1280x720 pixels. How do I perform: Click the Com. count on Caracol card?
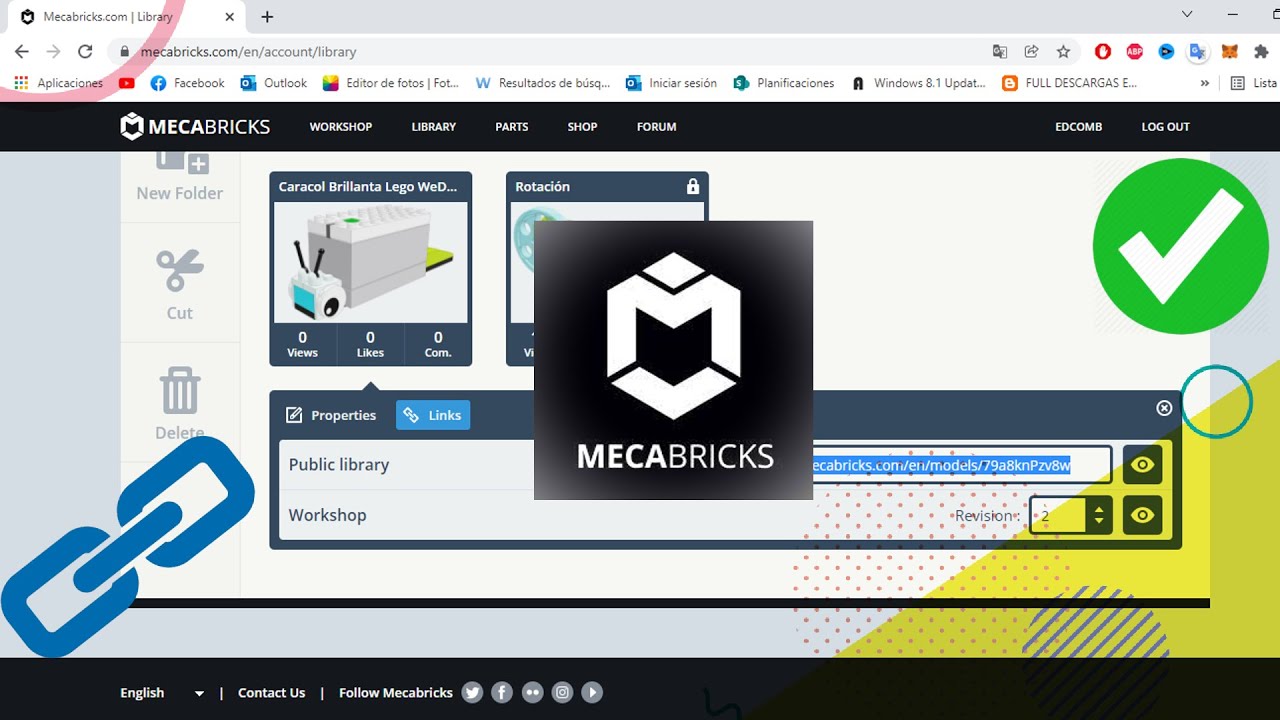[438, 344]
